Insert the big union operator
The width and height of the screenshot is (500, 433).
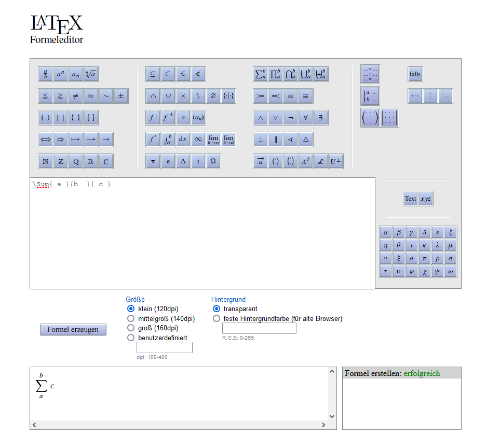pos(305,74)
